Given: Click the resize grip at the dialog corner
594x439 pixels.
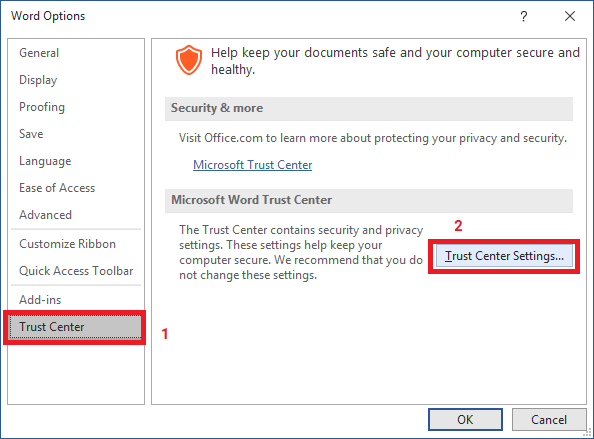Looking at the screenshot, I should 588,434.
